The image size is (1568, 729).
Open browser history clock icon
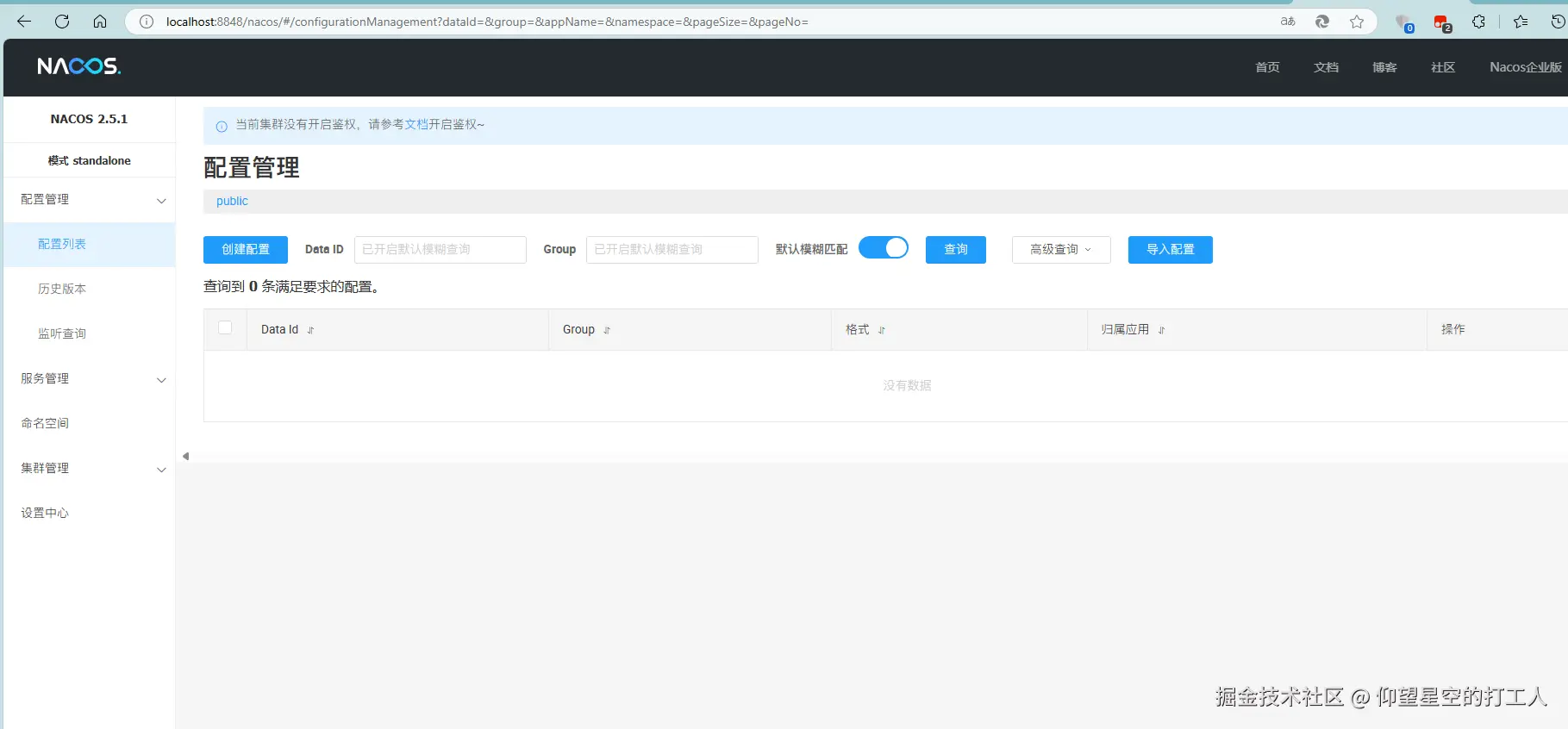tap(1558, 22)
